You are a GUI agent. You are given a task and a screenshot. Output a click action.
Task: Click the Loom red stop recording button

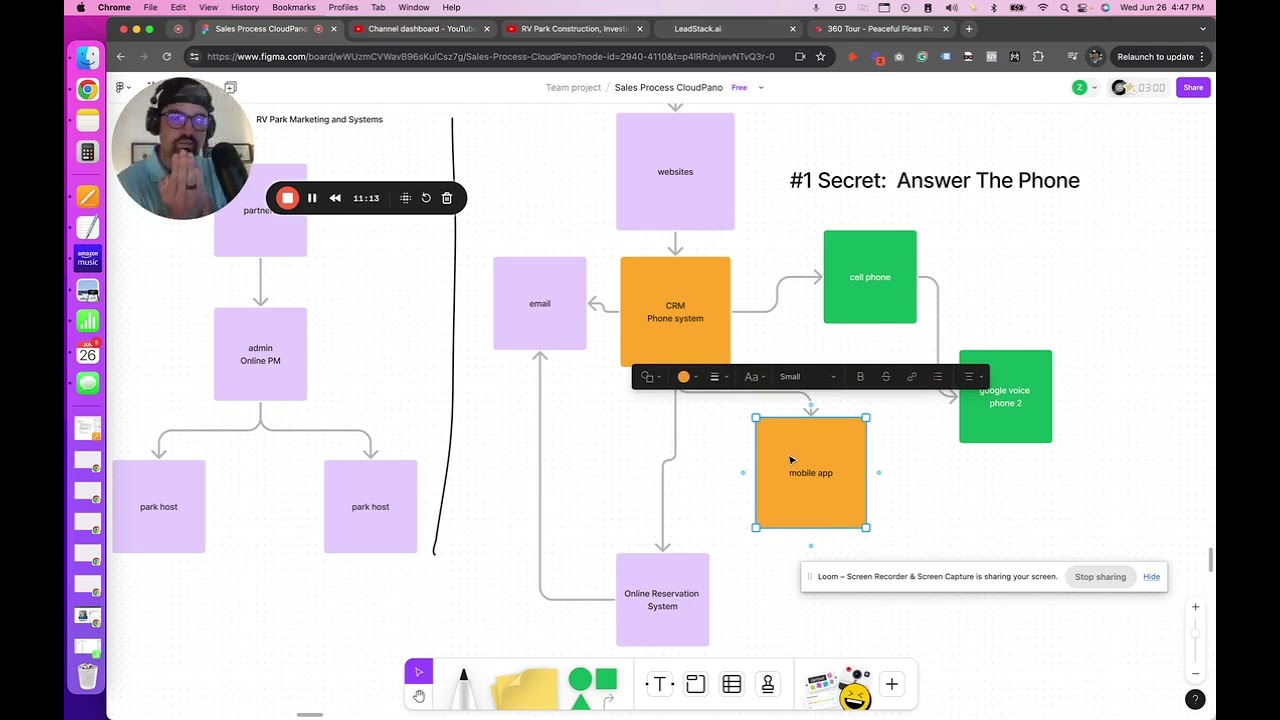287,198
